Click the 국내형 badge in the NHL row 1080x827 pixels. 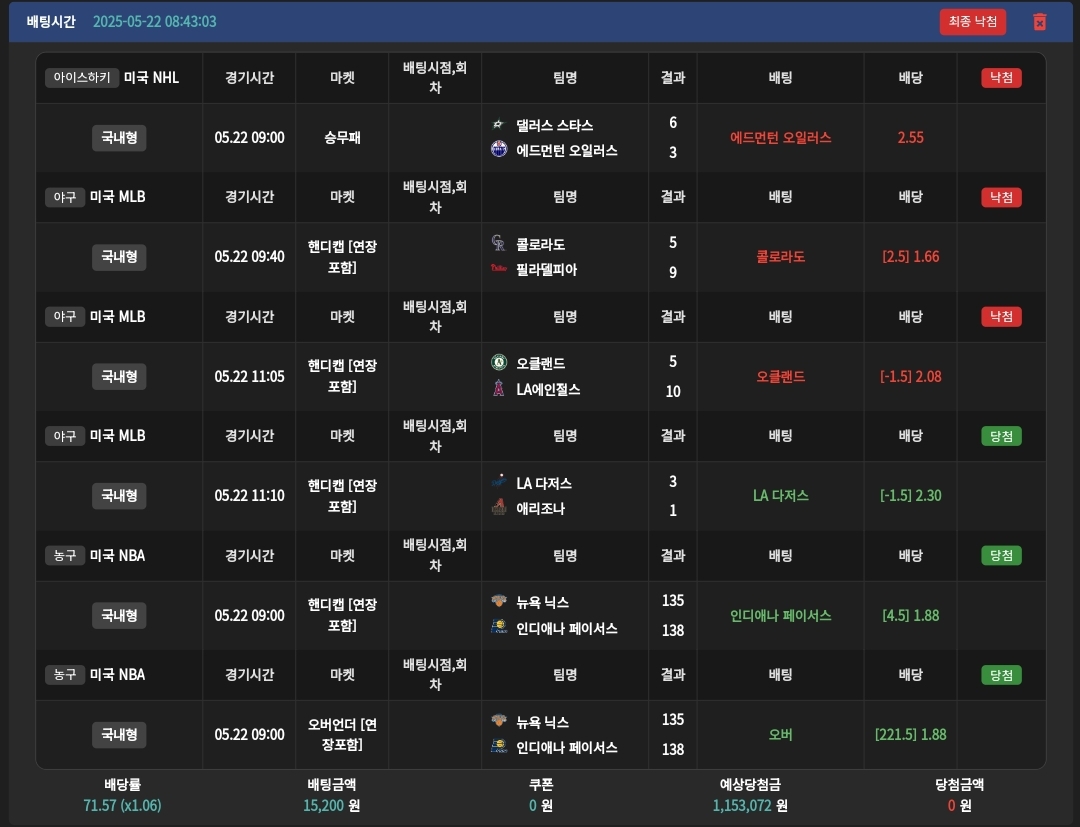(118, 138)
